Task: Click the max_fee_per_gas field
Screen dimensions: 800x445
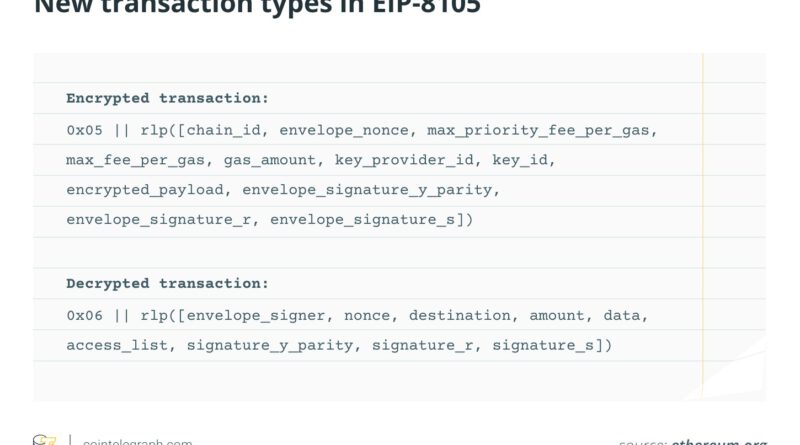Action: point(137,159)
